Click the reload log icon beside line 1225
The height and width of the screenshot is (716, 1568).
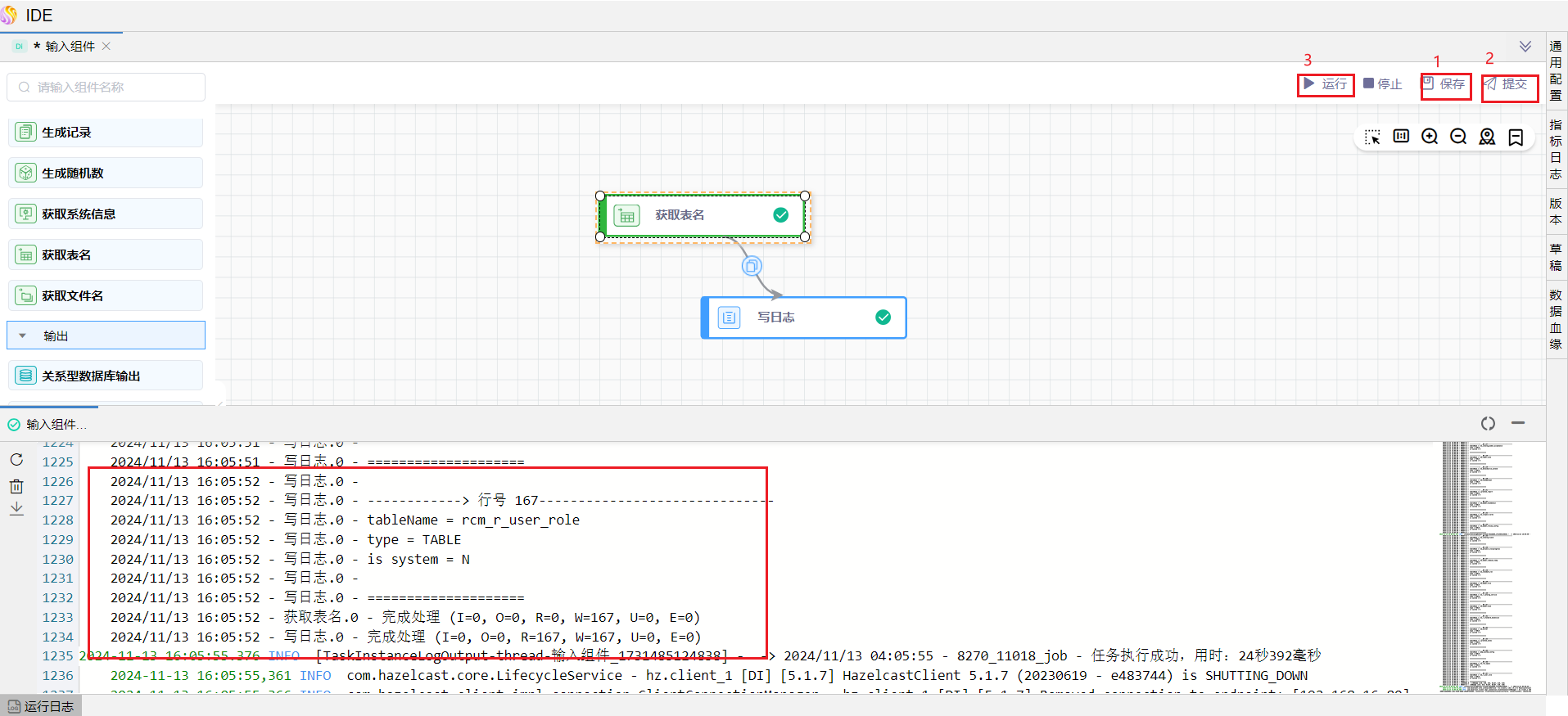point(16,460)
